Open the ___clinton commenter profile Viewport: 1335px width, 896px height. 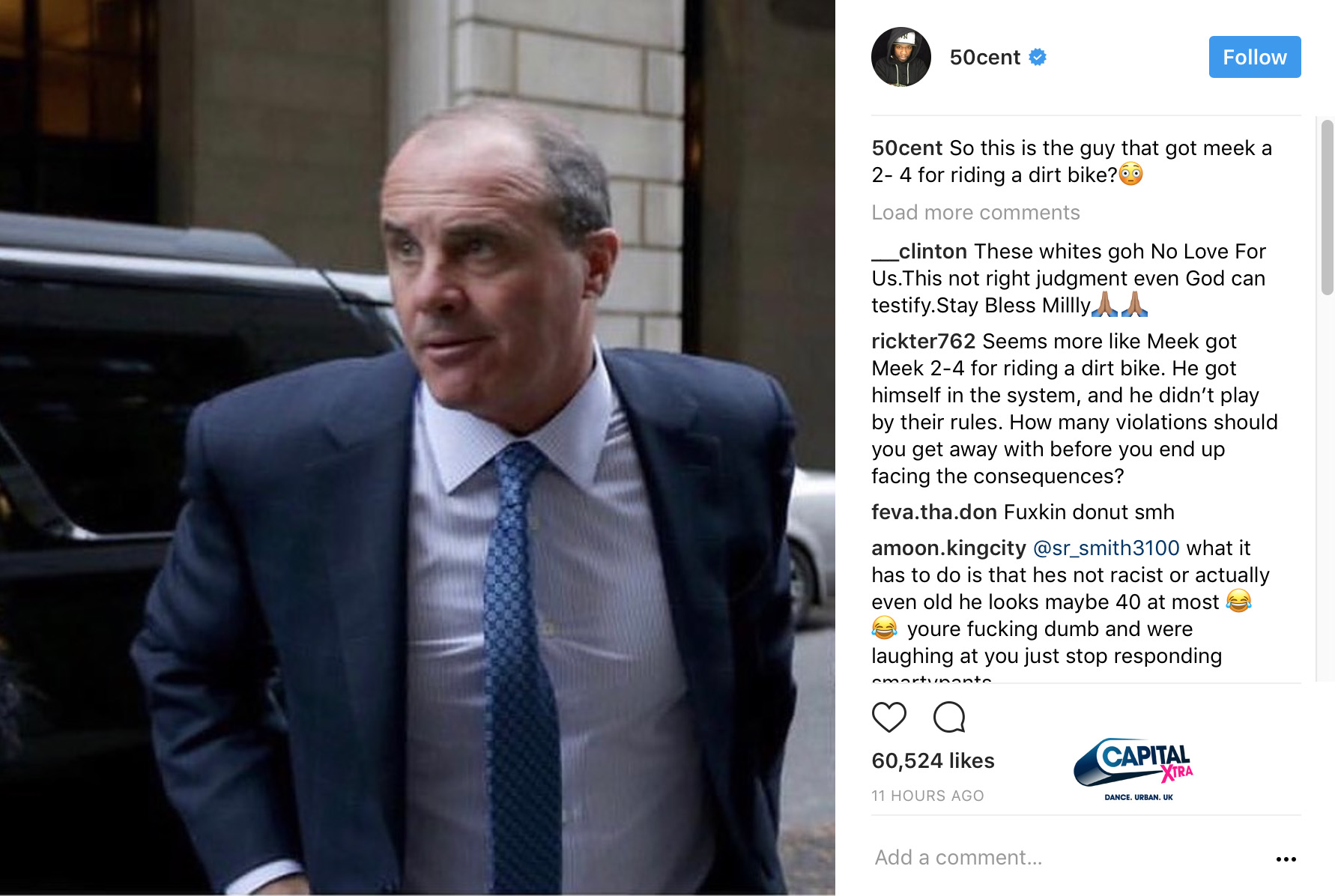919,252
